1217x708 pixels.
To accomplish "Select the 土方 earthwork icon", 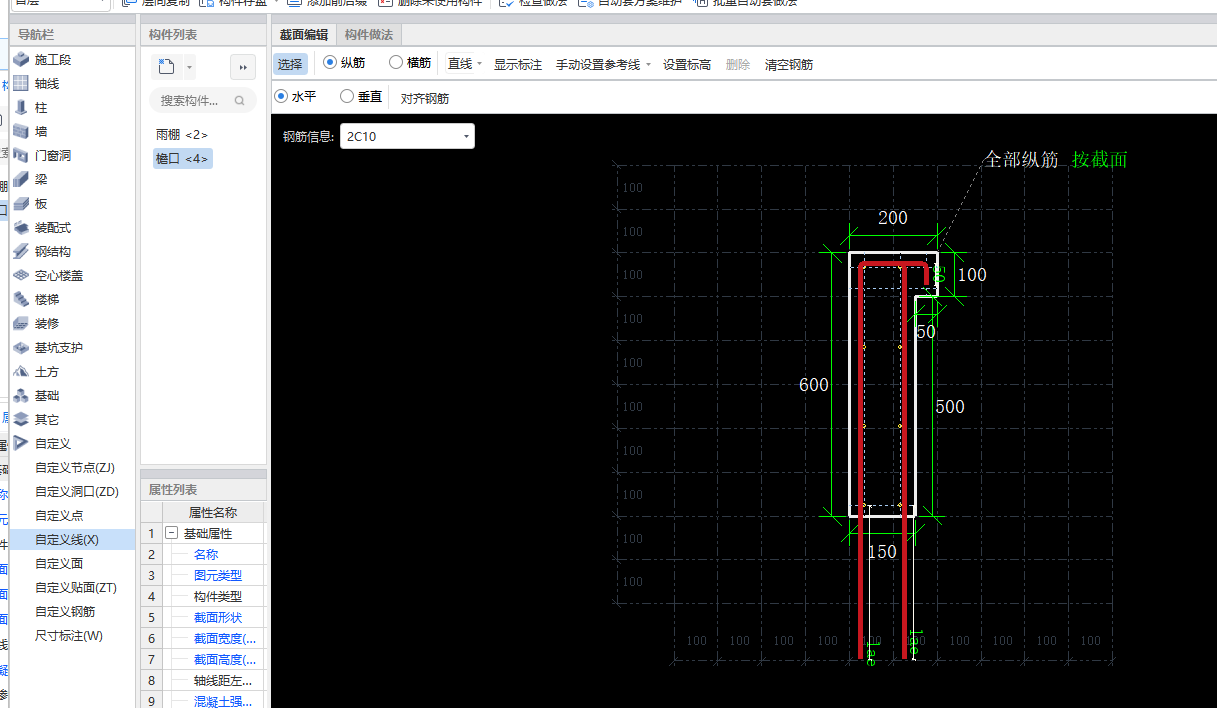I will click(21, 372).
